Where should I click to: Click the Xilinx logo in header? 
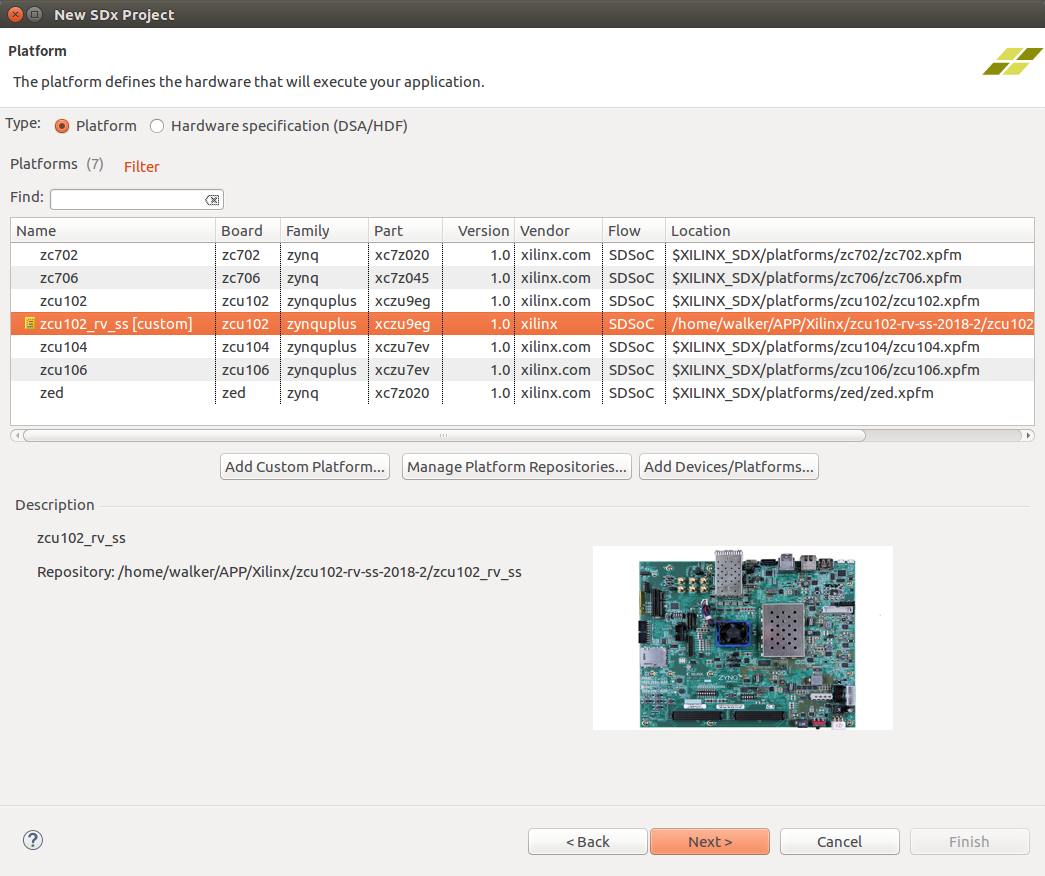click(1012, 61)
